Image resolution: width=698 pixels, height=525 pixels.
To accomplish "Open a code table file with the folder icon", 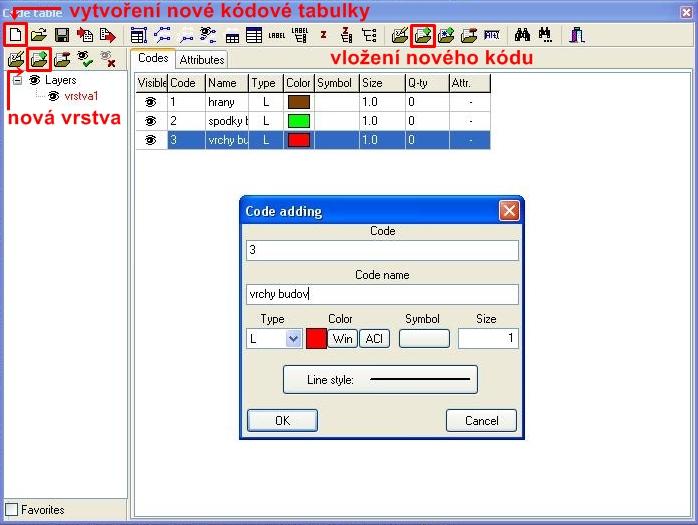I will pyautogui.click(x=39, y=35).
